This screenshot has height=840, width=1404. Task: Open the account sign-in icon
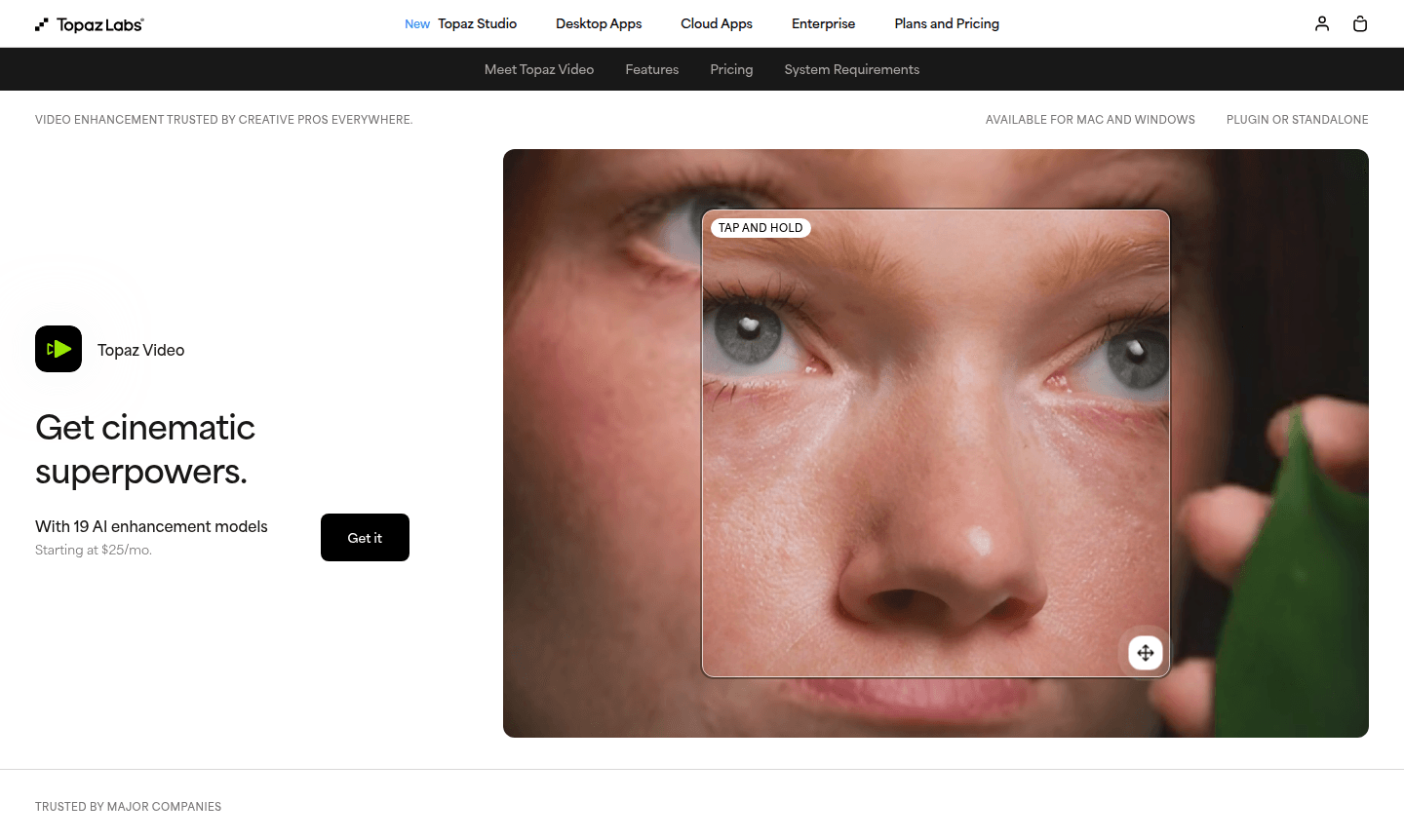1322,23
